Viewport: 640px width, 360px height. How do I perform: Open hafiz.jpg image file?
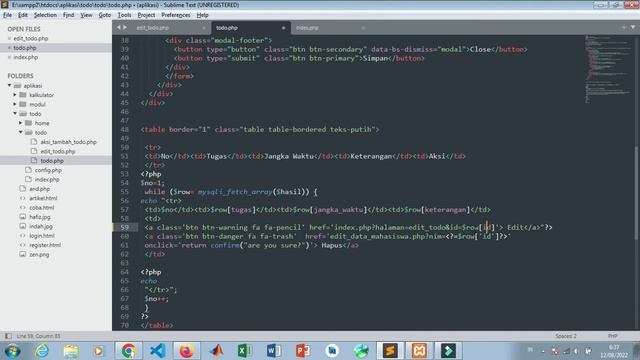click(40, 217)
